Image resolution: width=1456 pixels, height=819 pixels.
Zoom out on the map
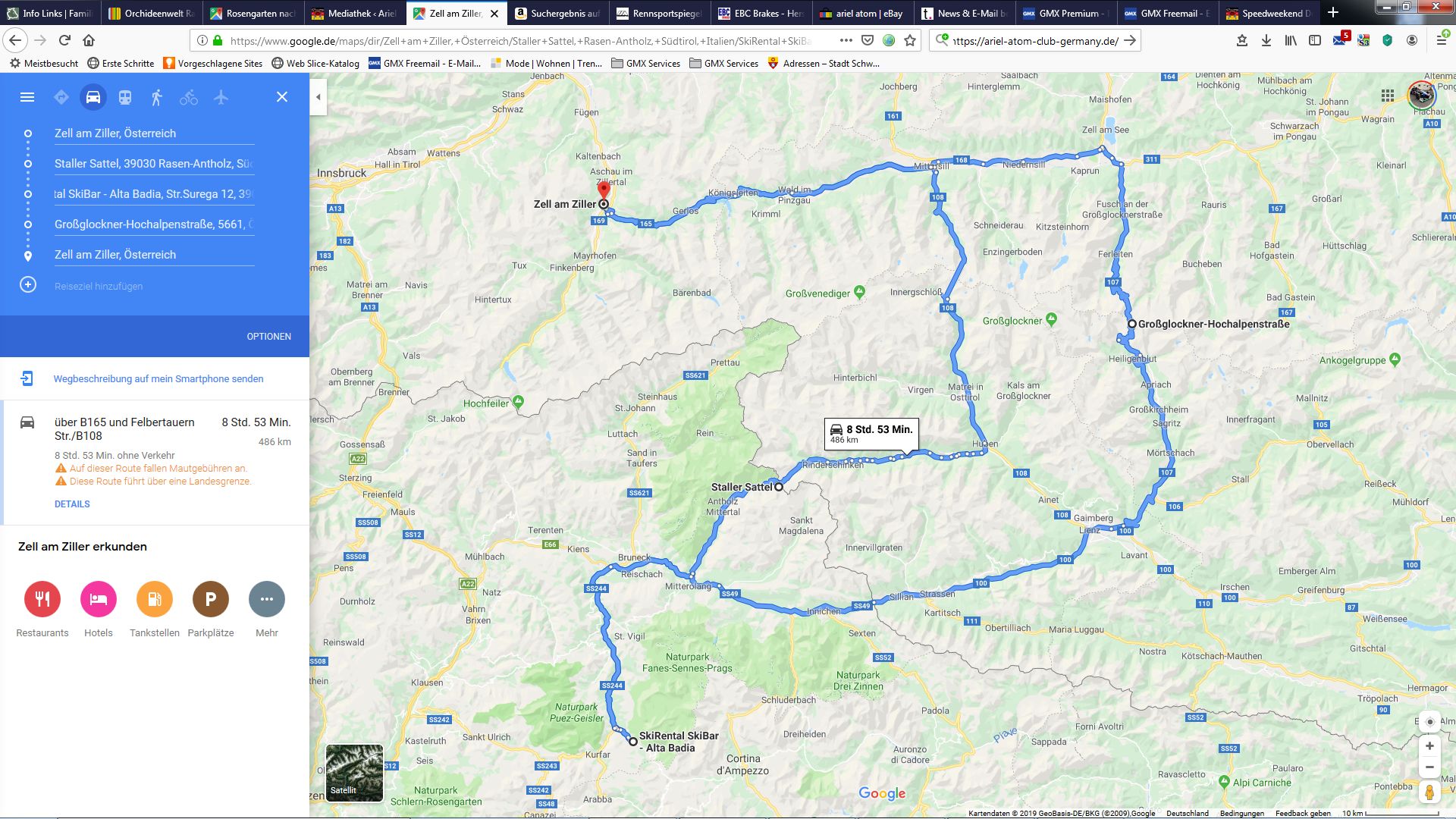[x=1429, y=767]
